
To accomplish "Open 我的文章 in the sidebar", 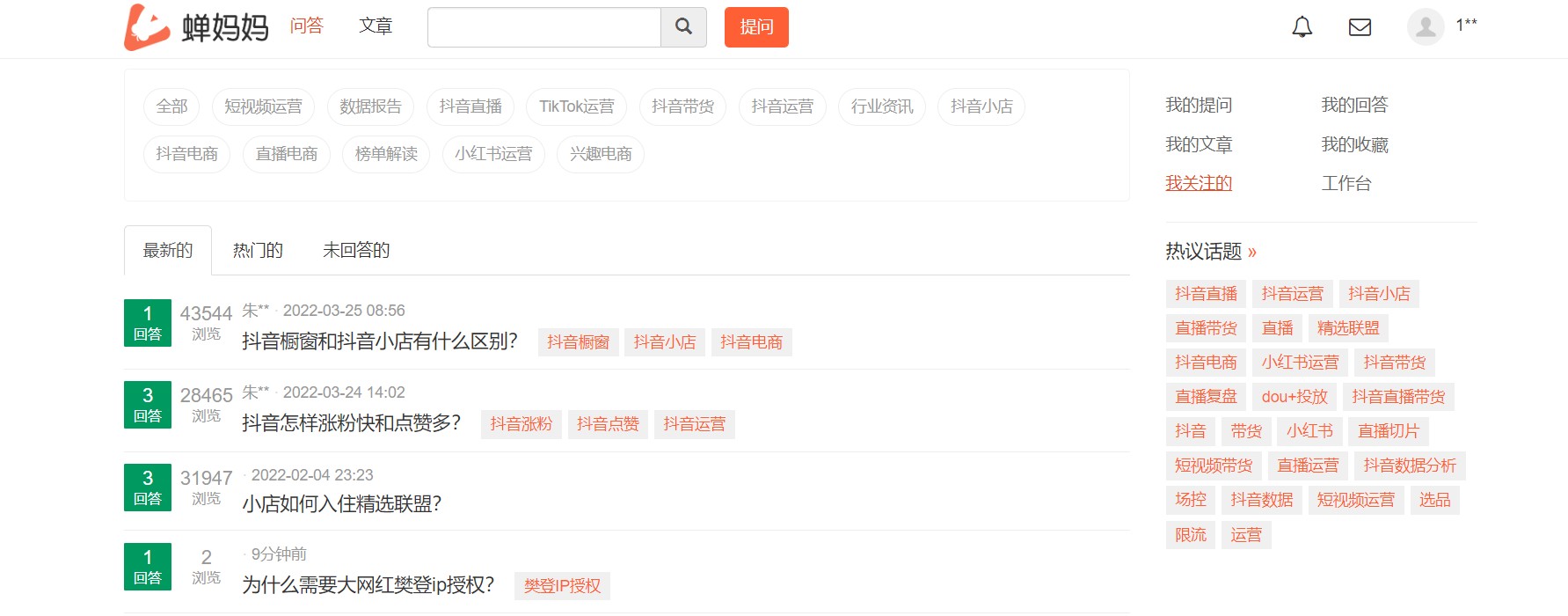I will tap(1199, 144).
